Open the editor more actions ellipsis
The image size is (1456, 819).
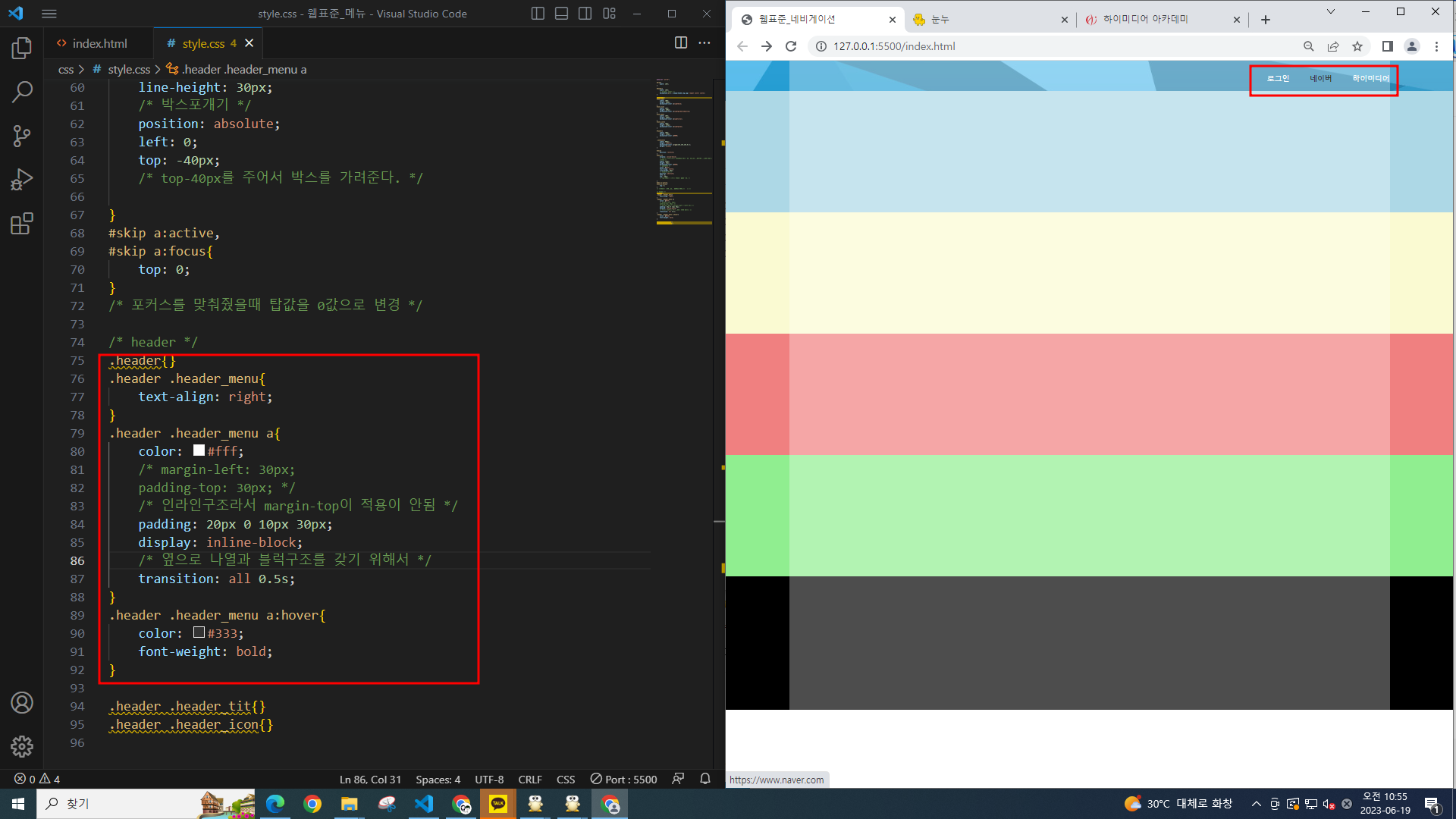pyautogui.click(x=704, y=43)
